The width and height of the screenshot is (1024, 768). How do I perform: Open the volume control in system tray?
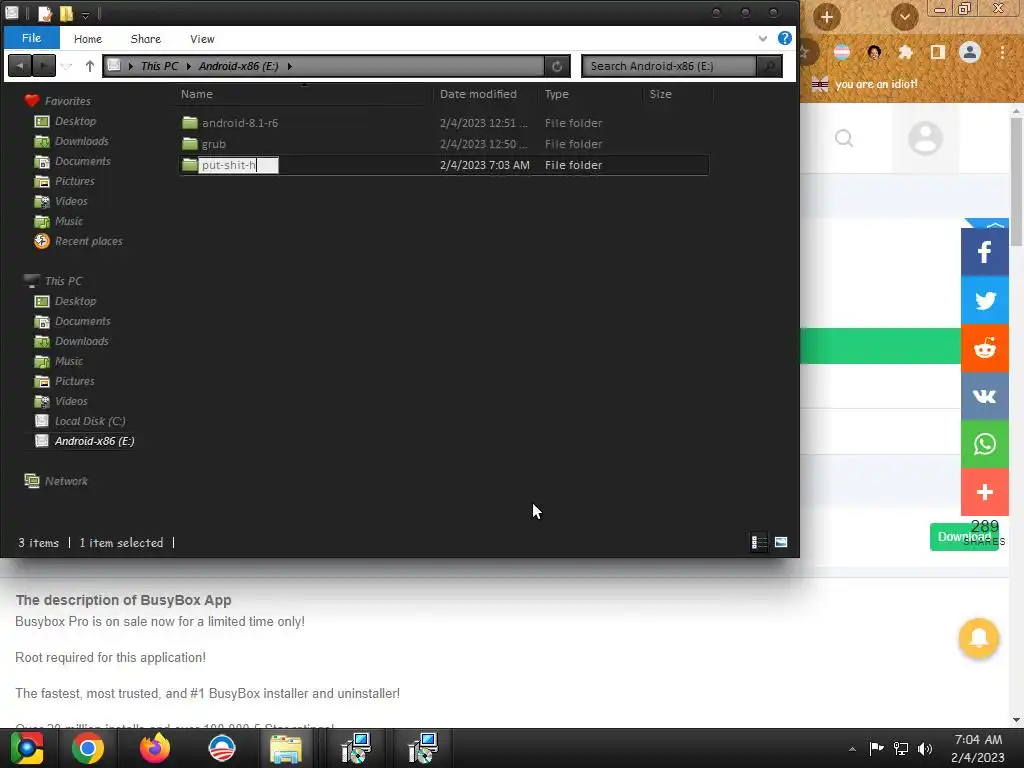pyautogui.click(x=924, y=748)
